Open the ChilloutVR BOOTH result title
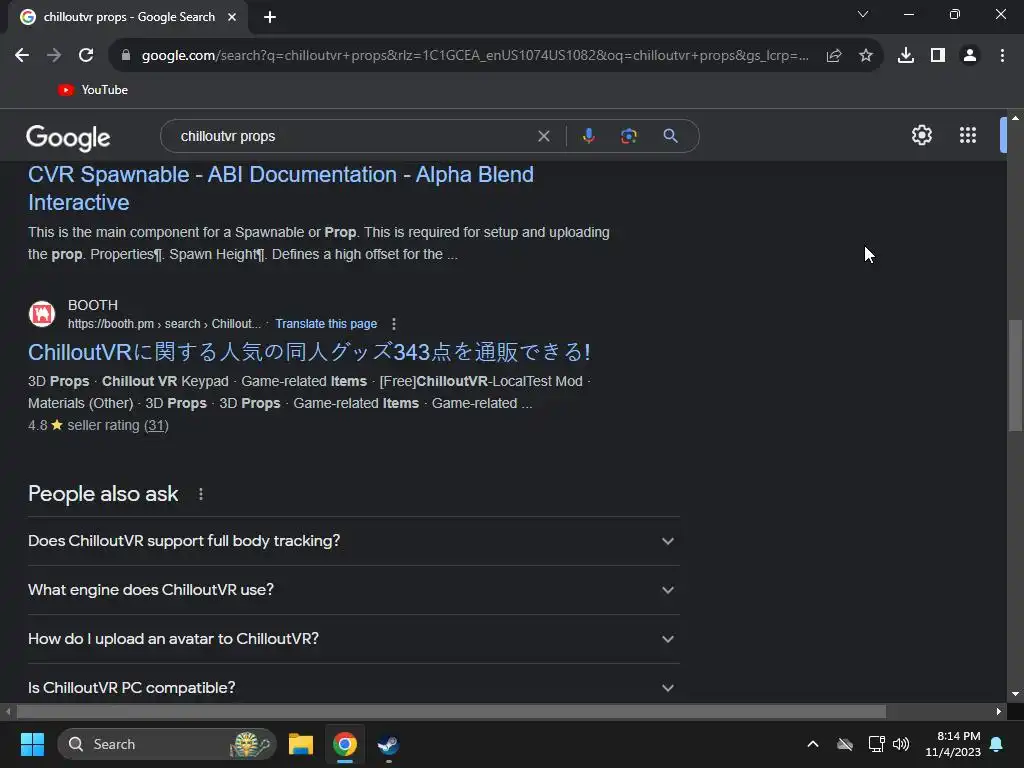 309,352
